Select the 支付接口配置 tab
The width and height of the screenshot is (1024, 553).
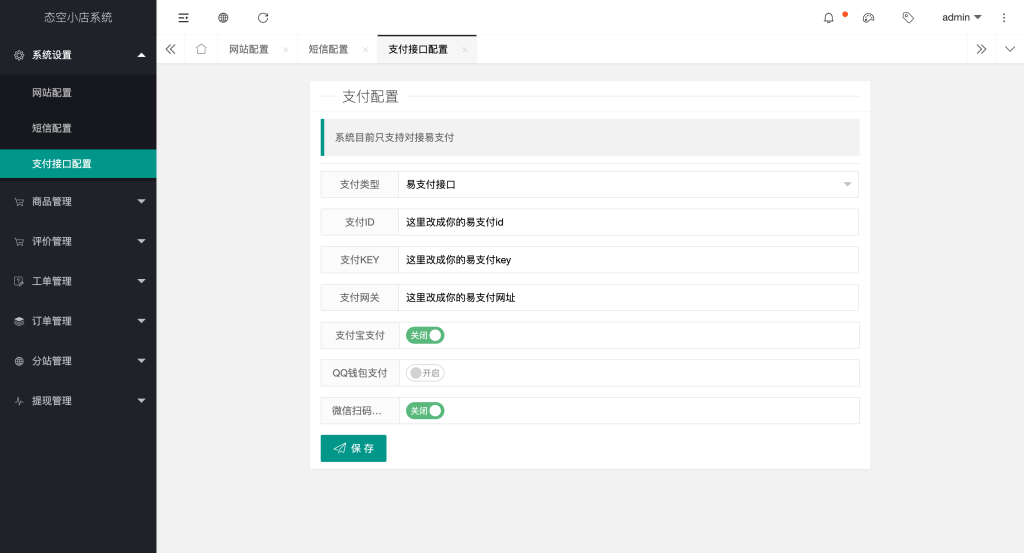click(418, 50)
